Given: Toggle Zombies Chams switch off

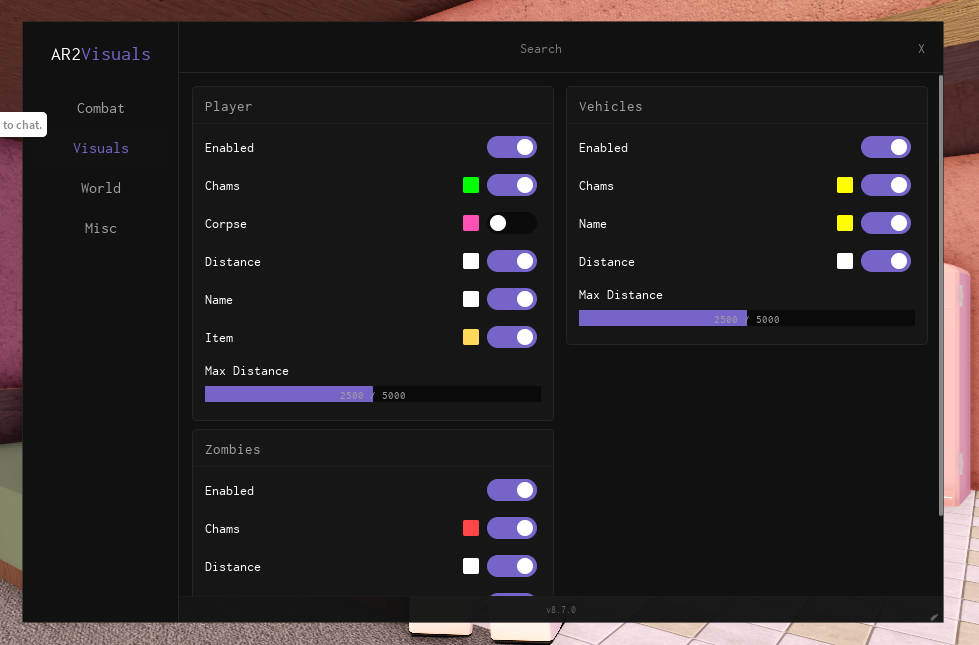Looking at the screenshot, I should point(512,528).
